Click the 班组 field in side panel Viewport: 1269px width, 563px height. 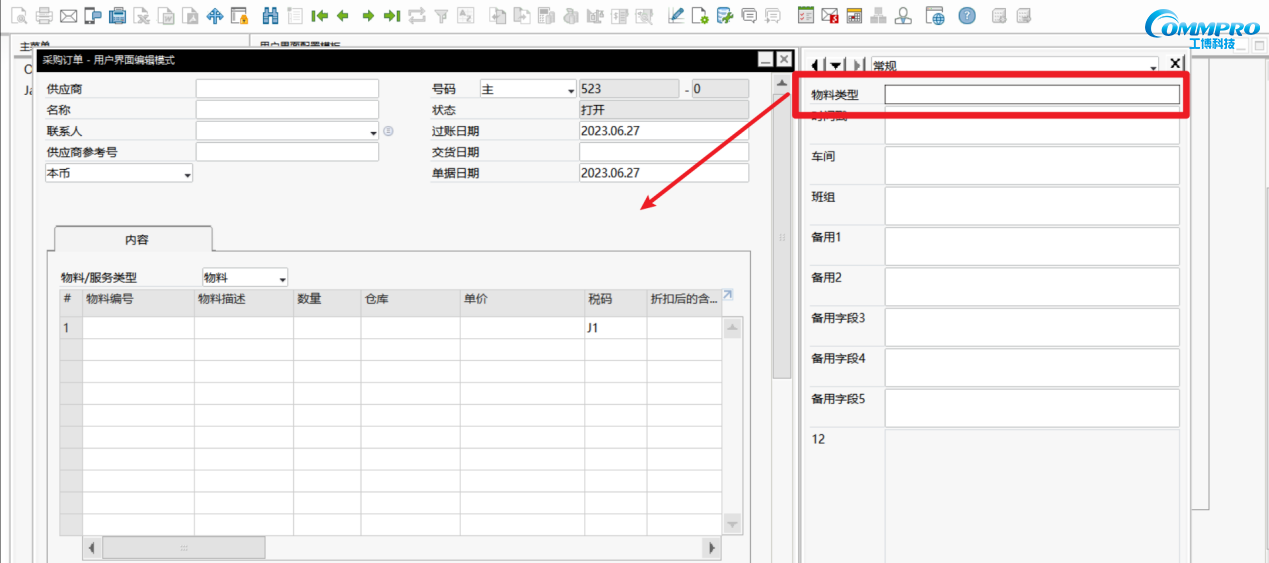tap(1032, 206)
